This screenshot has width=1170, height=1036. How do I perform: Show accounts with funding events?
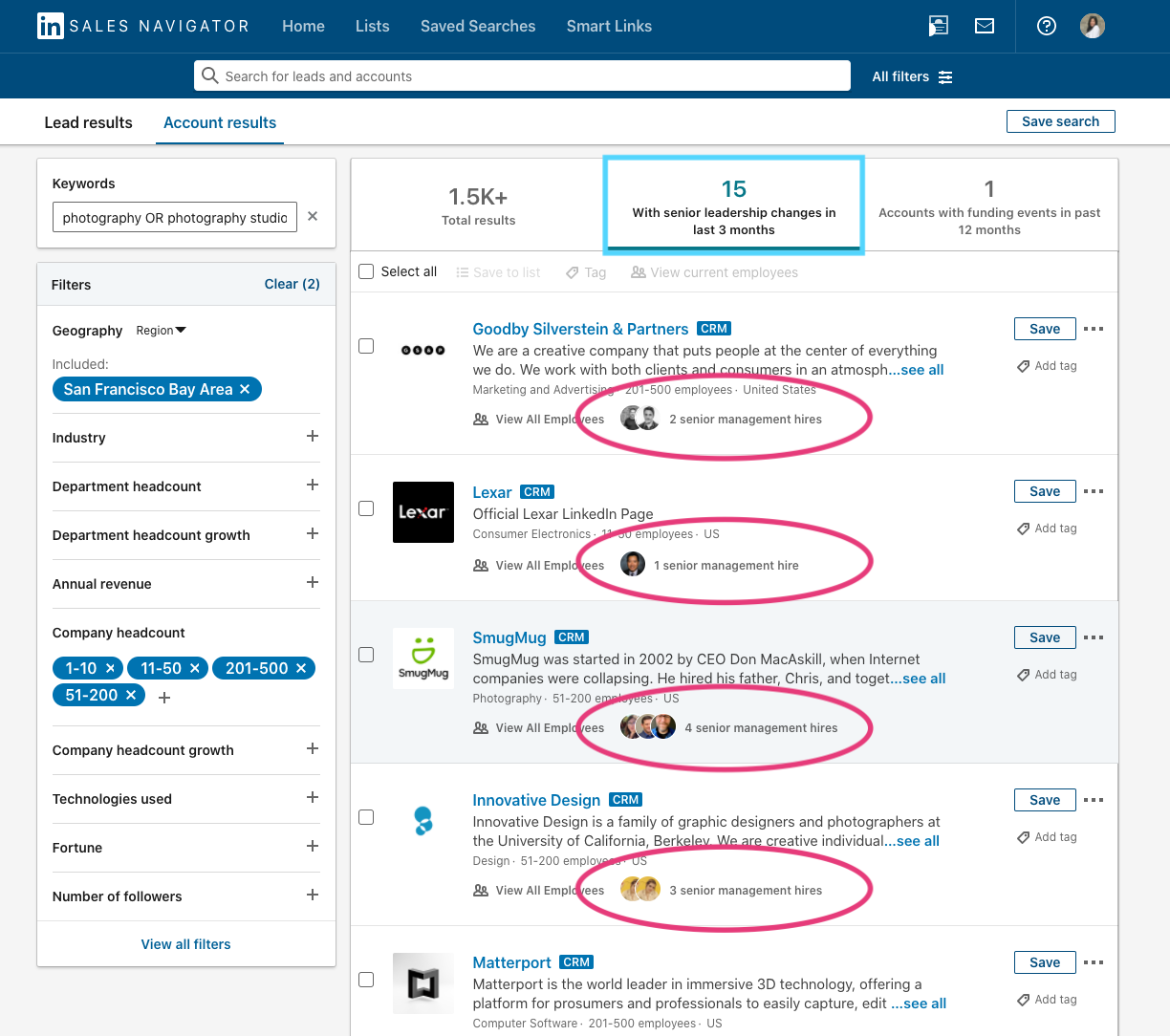pos(989,205)
